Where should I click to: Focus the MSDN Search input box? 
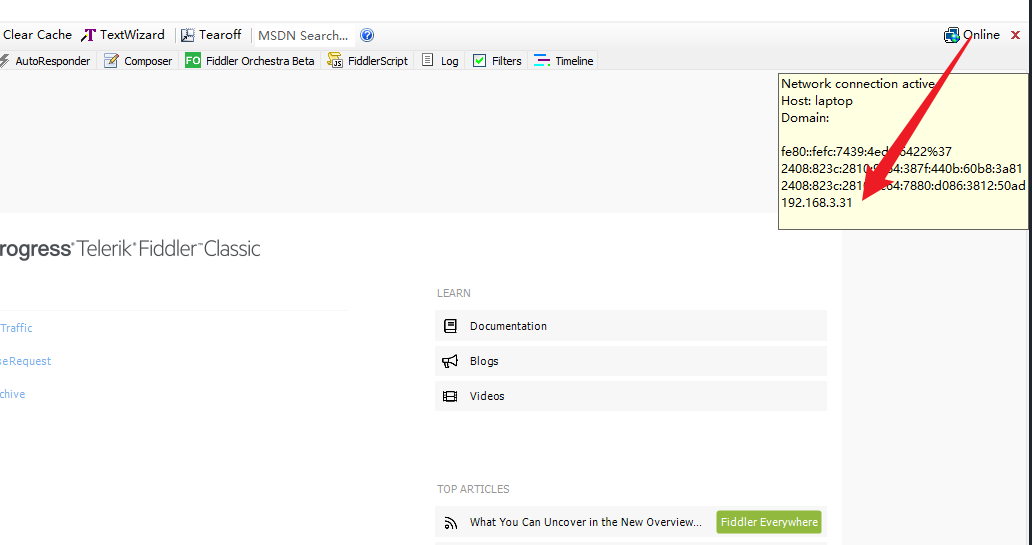pos(303,36)
